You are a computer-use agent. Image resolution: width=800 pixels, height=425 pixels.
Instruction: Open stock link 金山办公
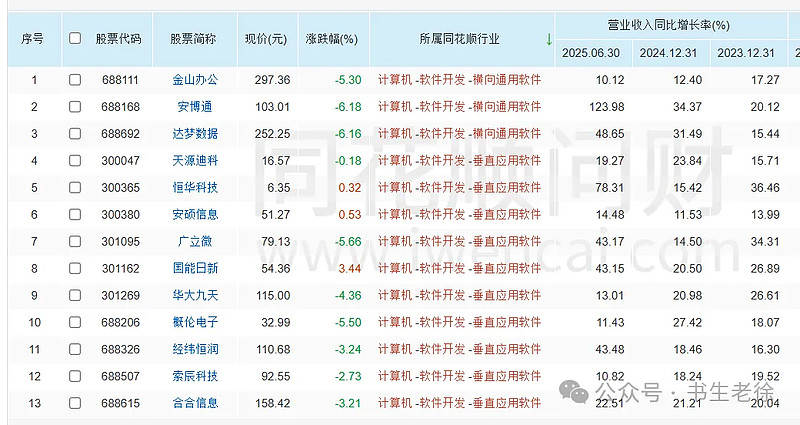click(195, 80)
